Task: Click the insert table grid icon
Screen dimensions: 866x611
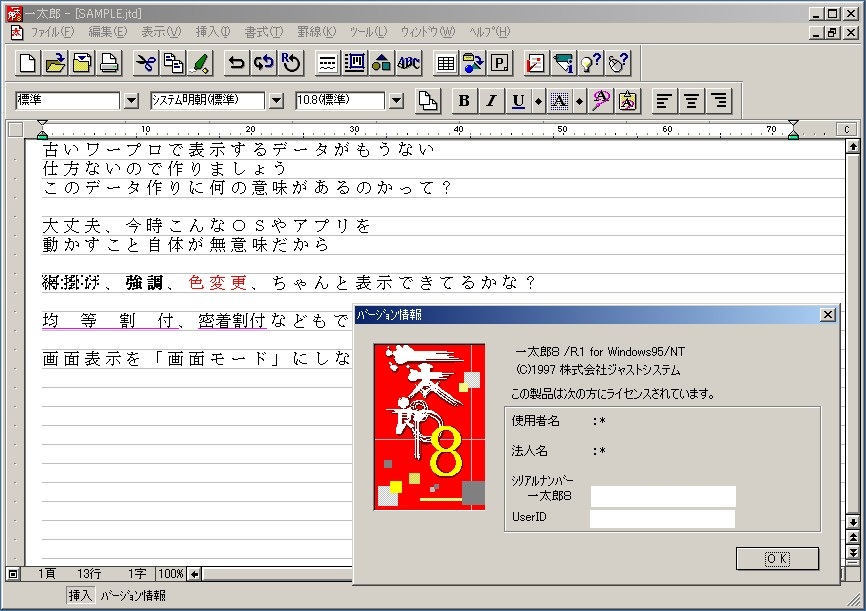Action: pyautogui.click(x=446, y=64)
